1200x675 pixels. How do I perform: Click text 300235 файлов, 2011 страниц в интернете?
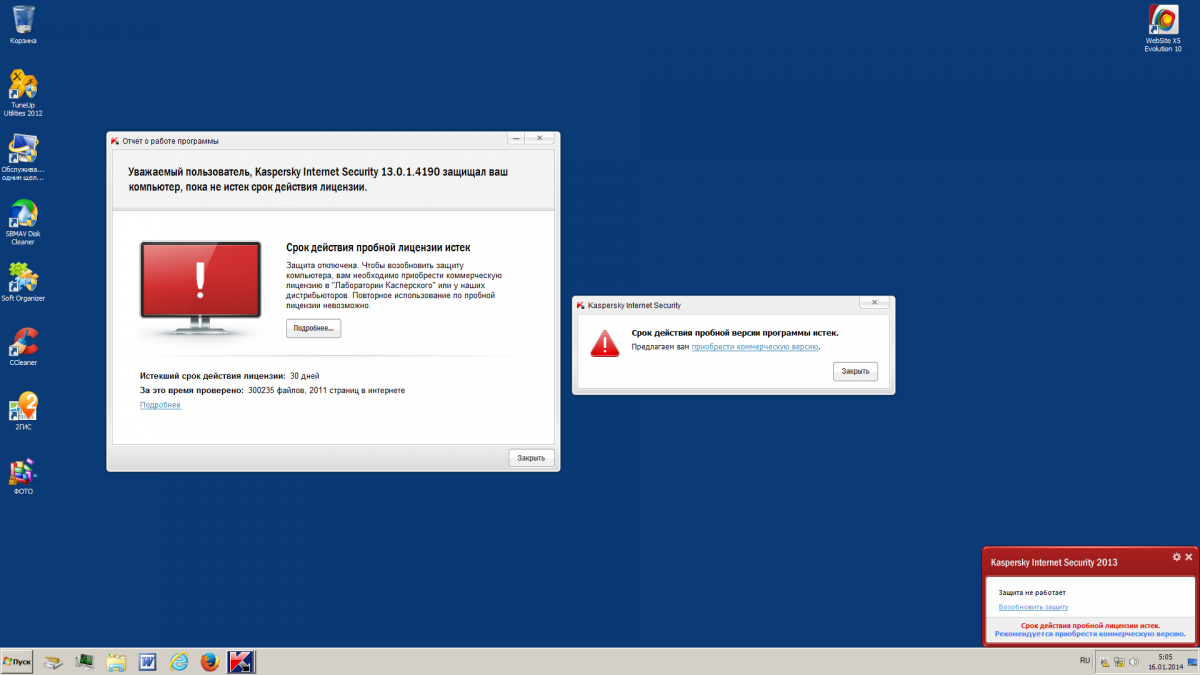point(326,390)
